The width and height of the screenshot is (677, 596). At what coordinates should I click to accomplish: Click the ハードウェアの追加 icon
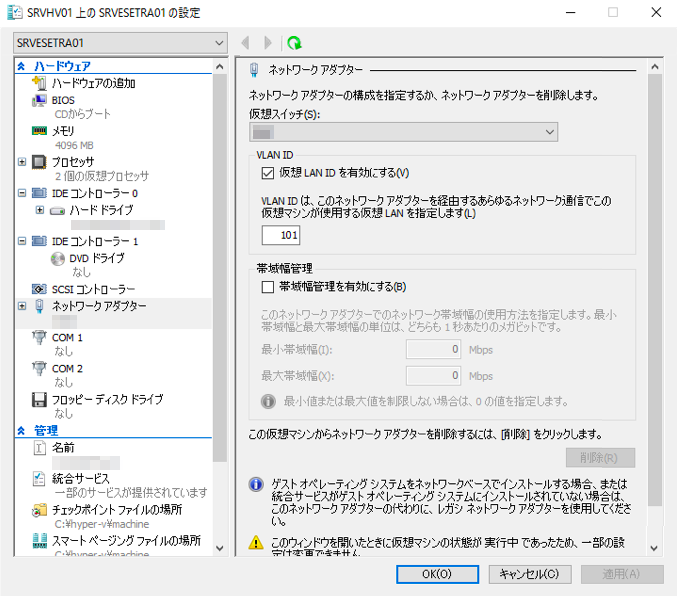[x=39, y=82]
